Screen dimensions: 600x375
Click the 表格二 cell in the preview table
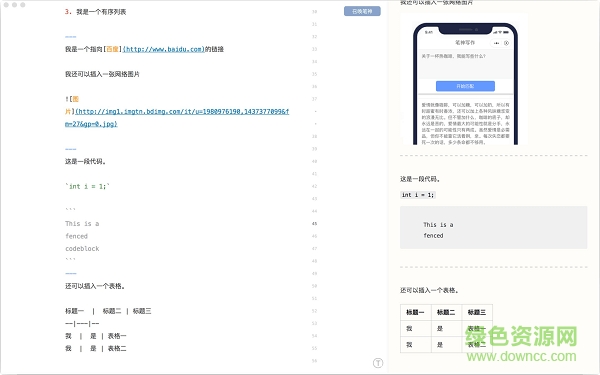[477, 344]
